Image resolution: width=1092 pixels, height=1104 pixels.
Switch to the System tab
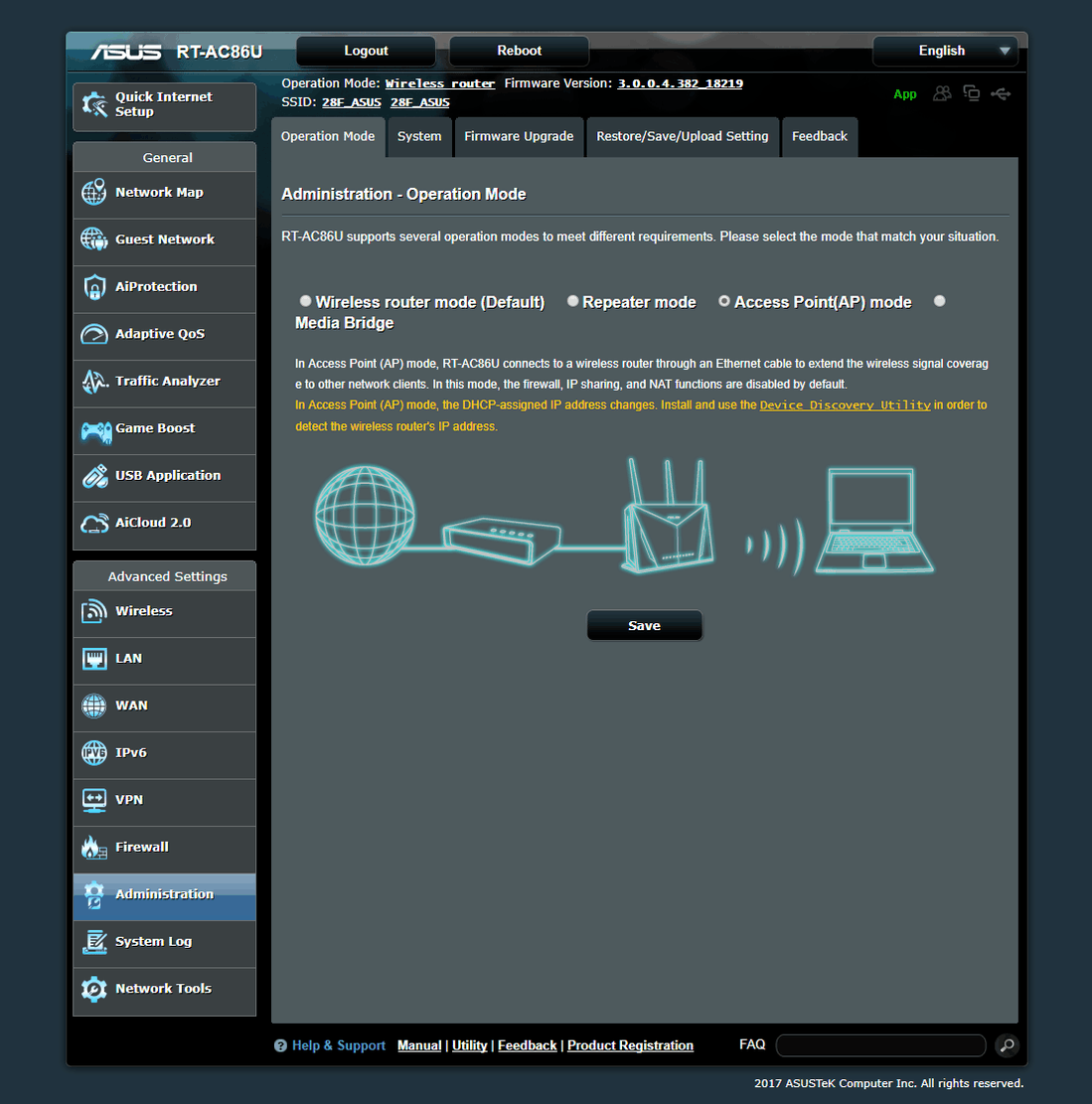click(x=419, y=136)
